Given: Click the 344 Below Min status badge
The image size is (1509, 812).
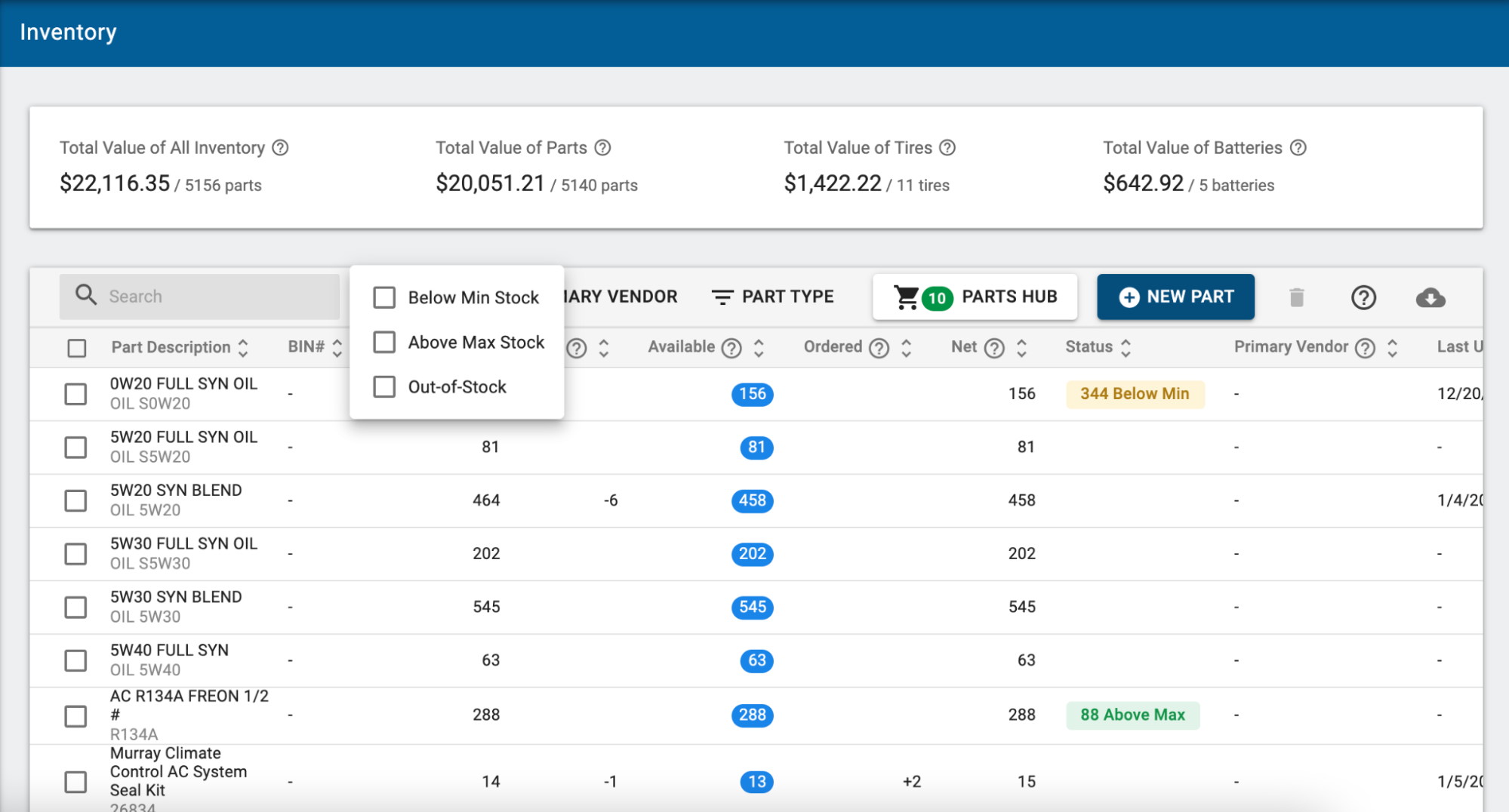Looking at the screenshot, I should tap(1135, 393).
